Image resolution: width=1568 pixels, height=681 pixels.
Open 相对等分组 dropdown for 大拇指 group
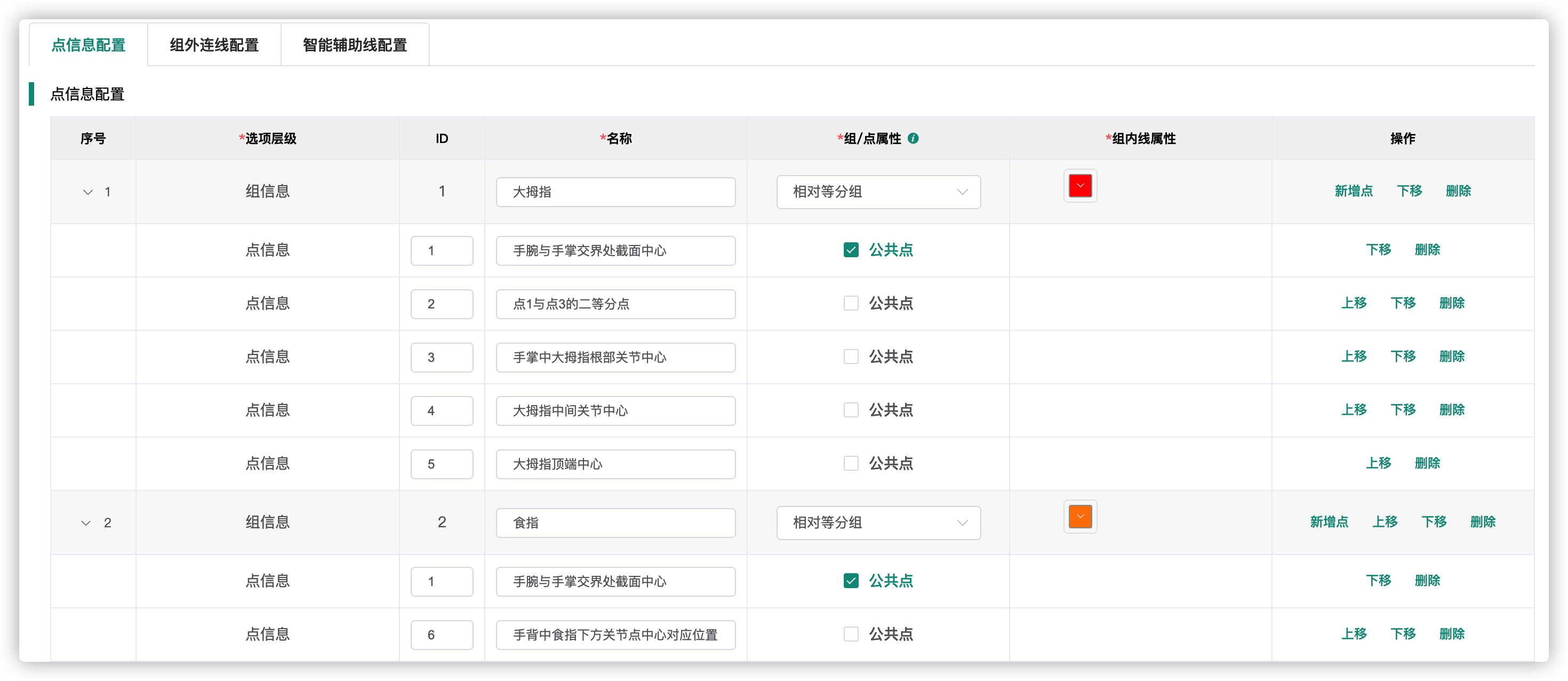coord(878,192)
